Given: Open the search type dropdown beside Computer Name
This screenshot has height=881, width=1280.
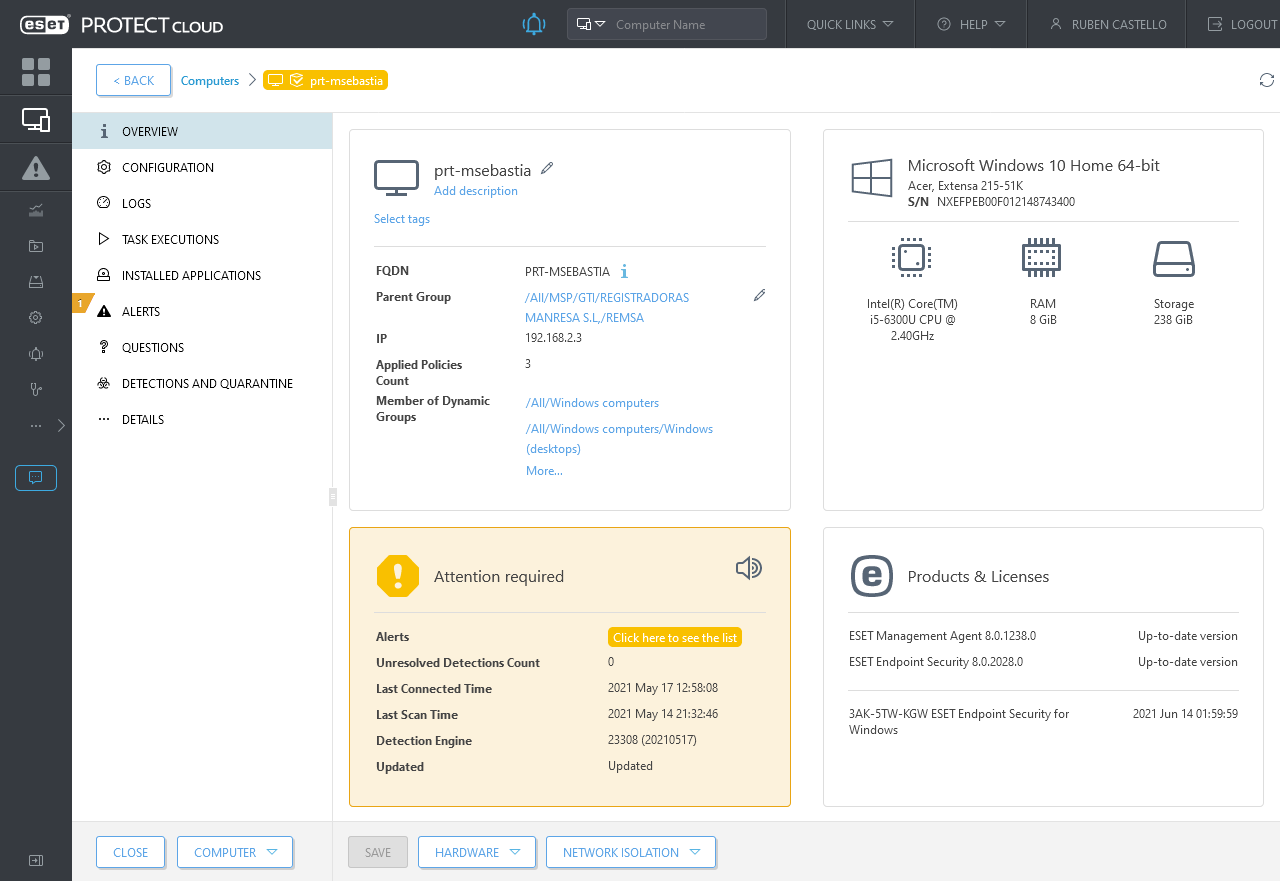Looking at the screenshot, I should (x=592, y=24).
